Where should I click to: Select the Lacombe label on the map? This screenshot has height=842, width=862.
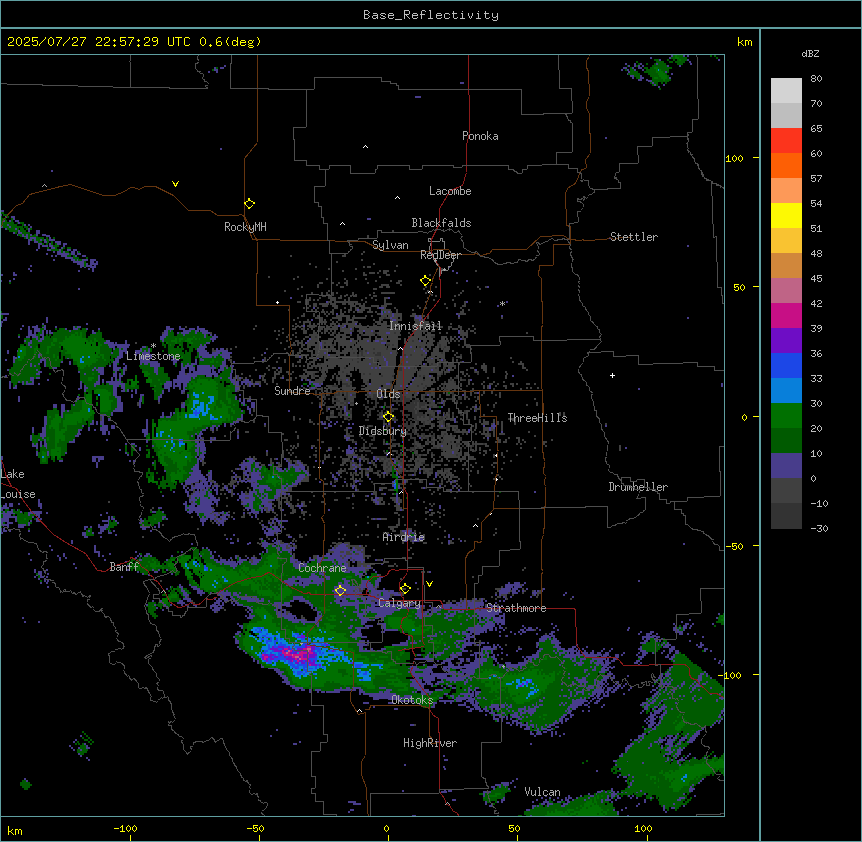[450, 191]
